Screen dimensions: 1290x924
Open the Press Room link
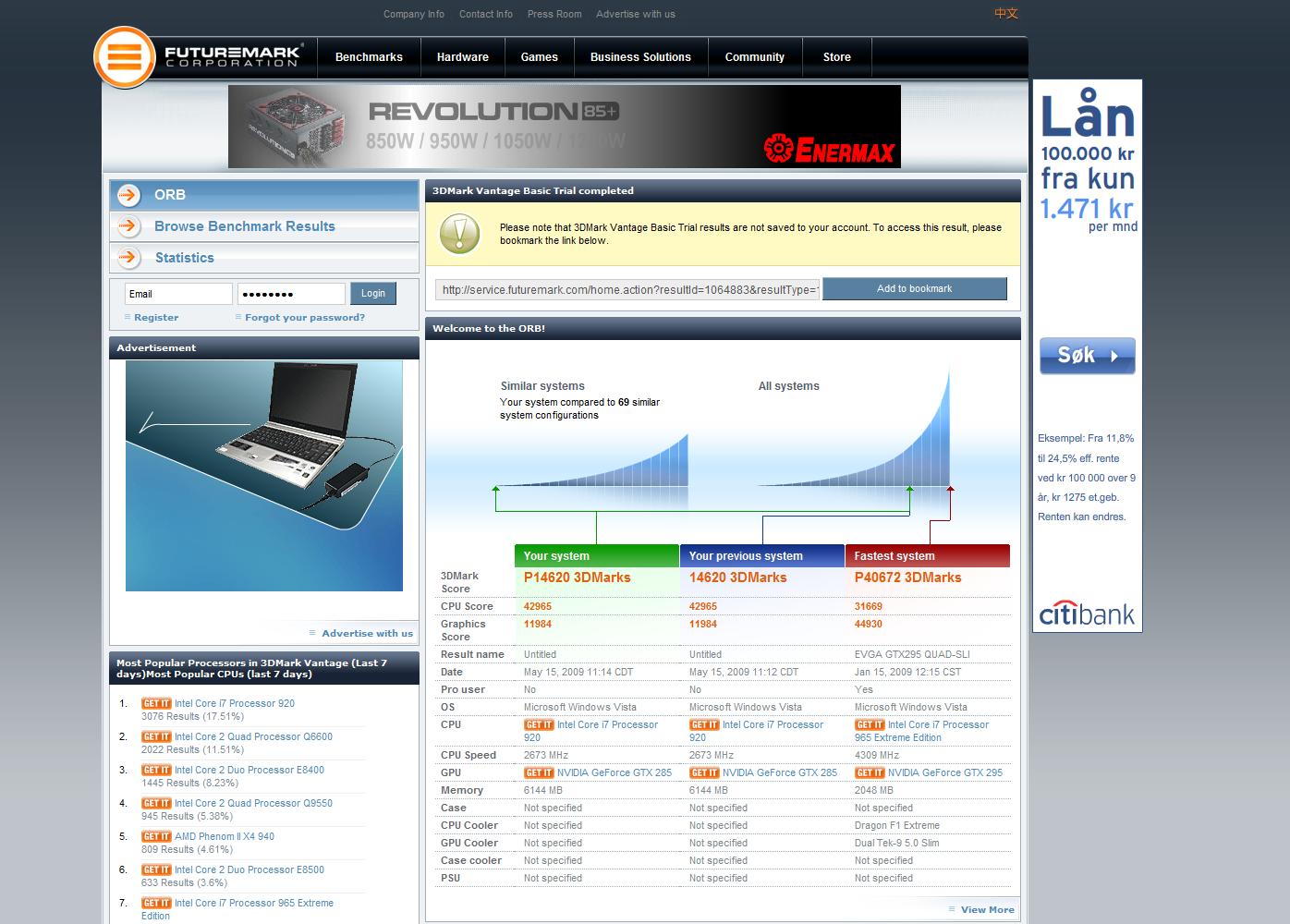click(554, 14)
